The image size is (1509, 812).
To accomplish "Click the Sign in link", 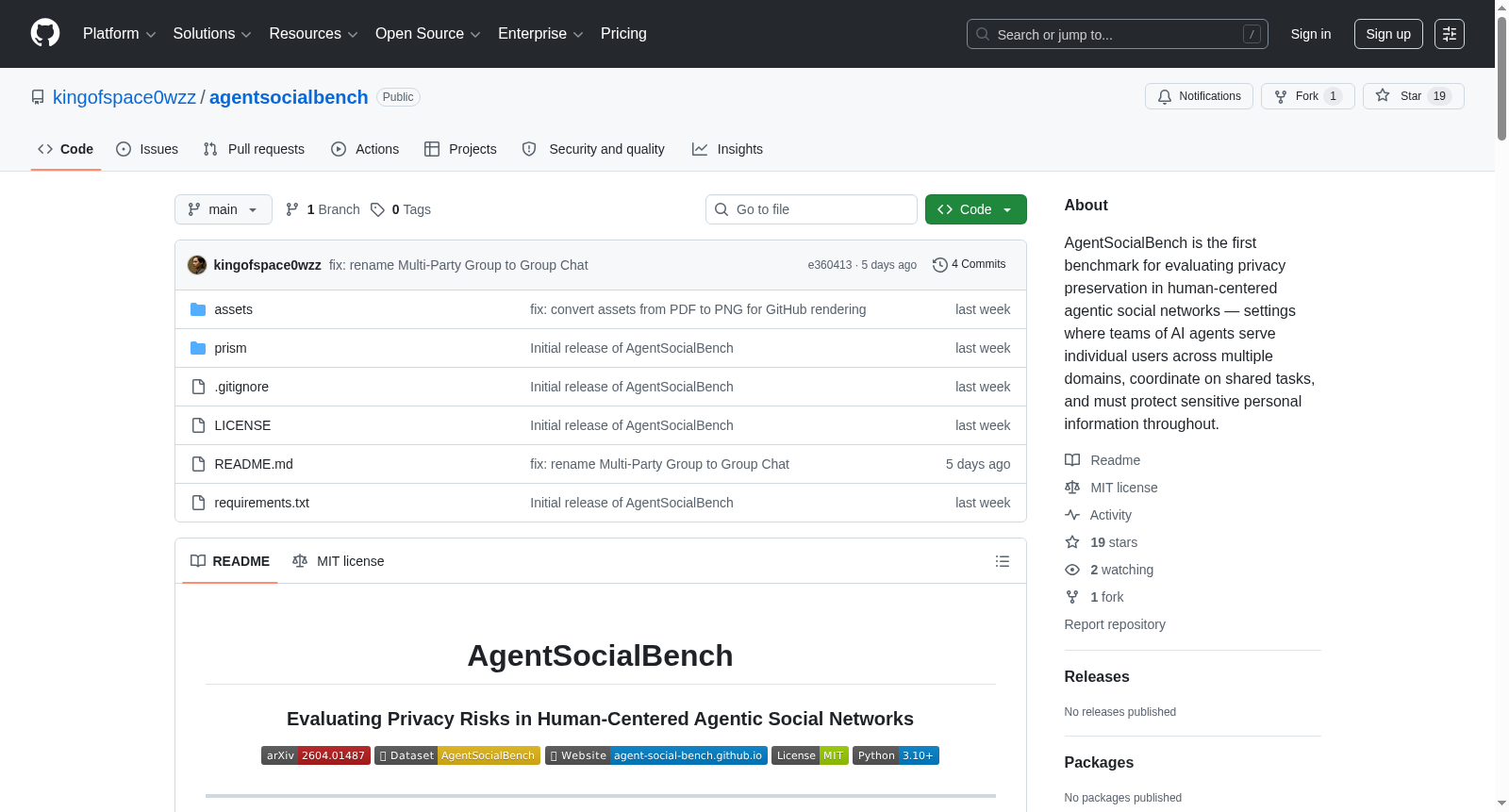I will coord(1311,34).
